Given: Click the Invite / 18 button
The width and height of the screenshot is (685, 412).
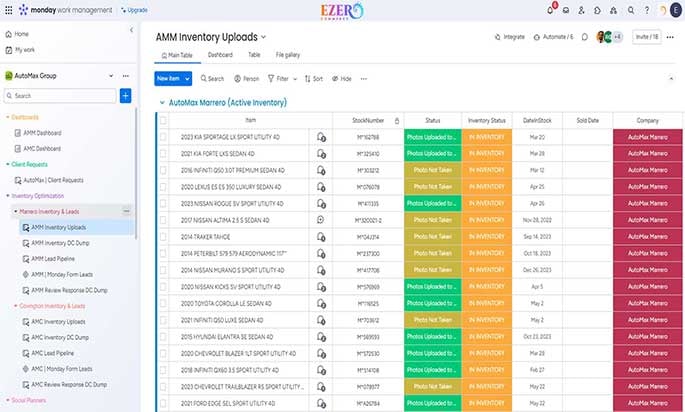Looking at the screenshot, I should pyautogui.click(x=647, y=37).
